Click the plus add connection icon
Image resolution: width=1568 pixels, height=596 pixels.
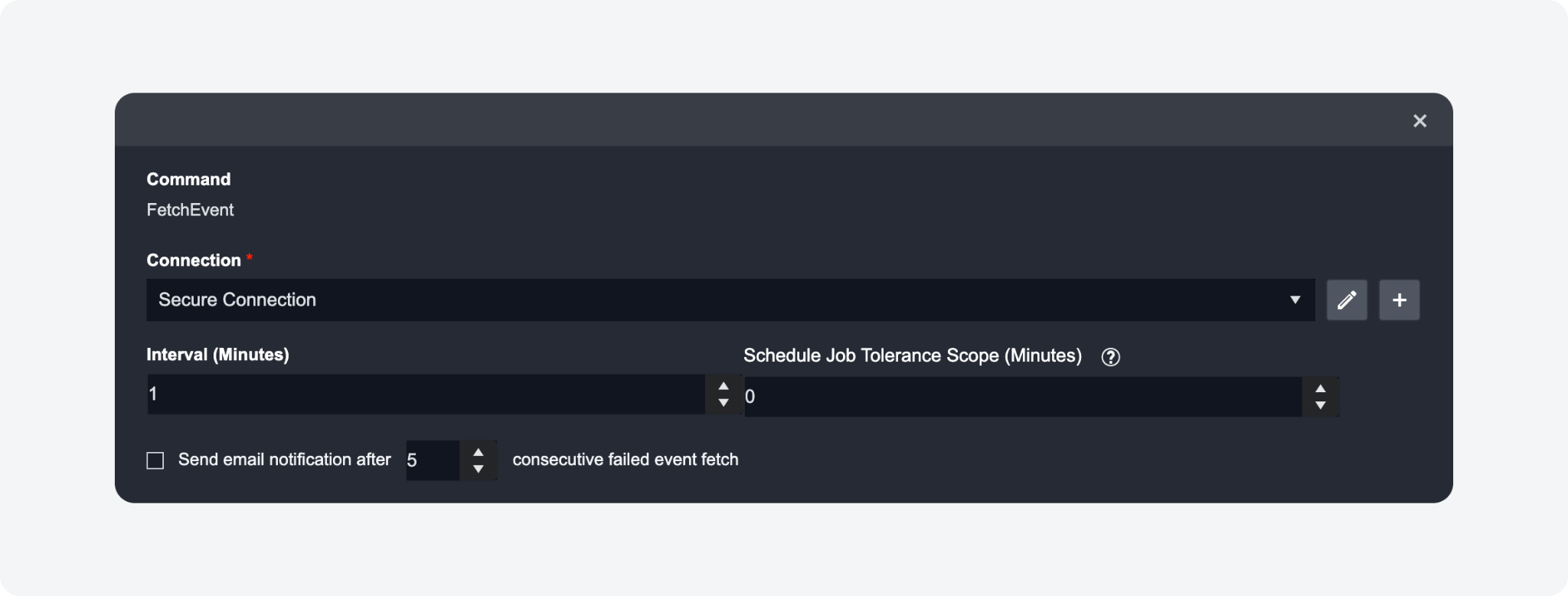click(x=1399, y=300)
